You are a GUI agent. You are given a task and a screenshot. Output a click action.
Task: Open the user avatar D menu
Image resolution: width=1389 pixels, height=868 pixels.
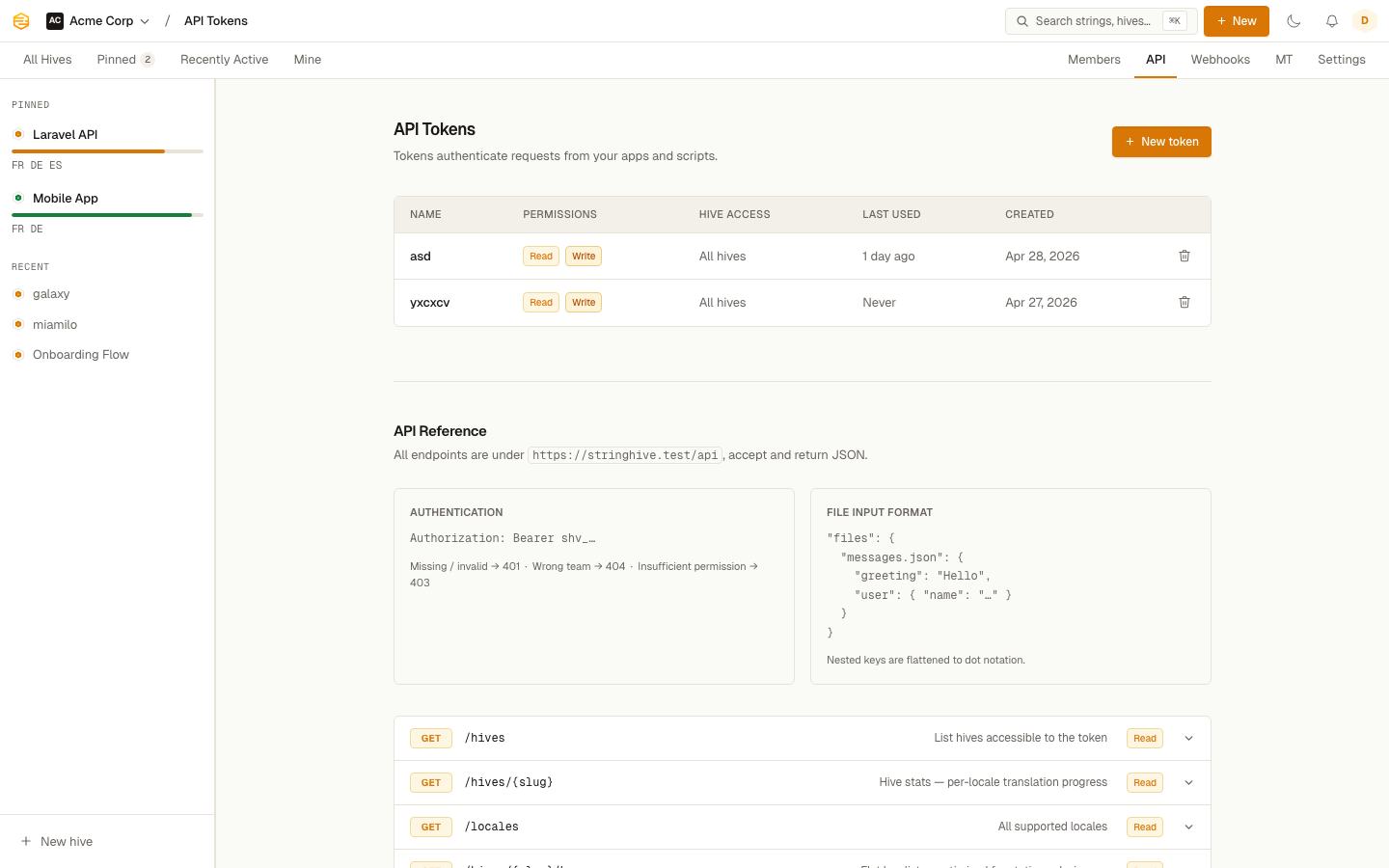coord(1365,21)
